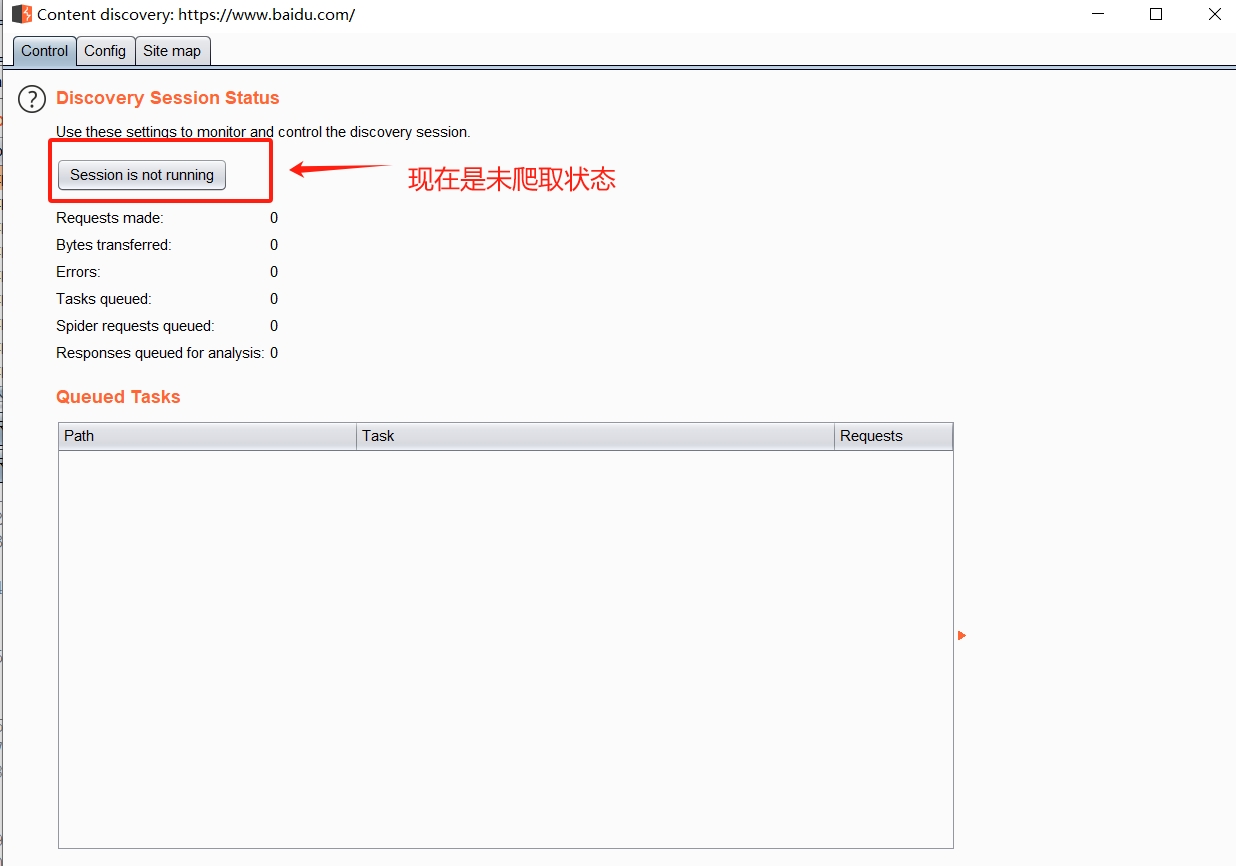Minimize the Content discovery window

[x=1097, y=15]
